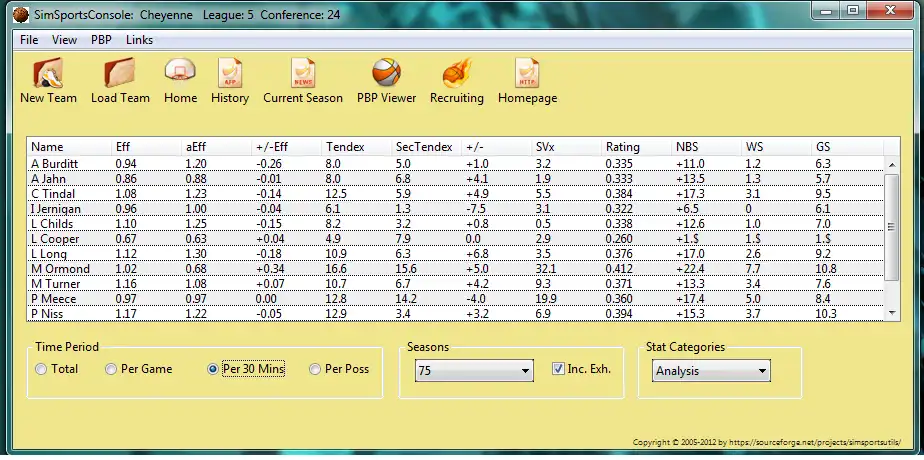Sort by the GS column header
Screen dimensions: 924x460
coord(847,147)
